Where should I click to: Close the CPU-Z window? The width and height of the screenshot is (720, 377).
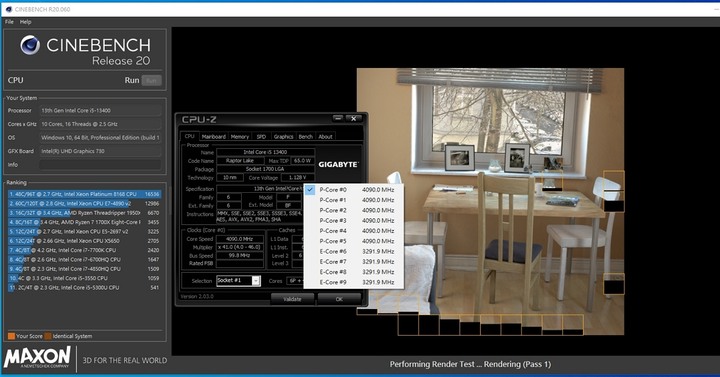[354, 118]
